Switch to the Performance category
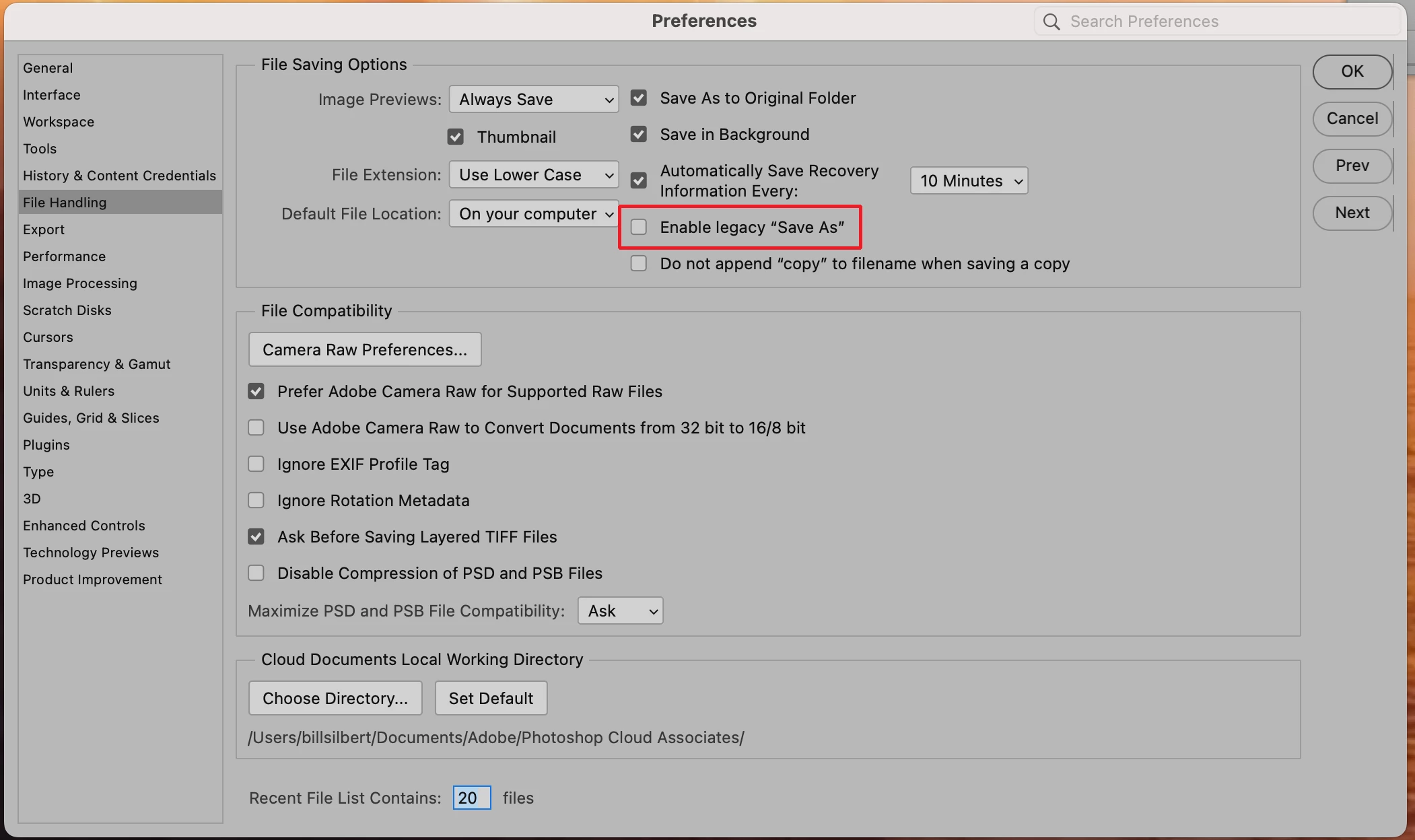1415x840 pixels. pos(65,256)
